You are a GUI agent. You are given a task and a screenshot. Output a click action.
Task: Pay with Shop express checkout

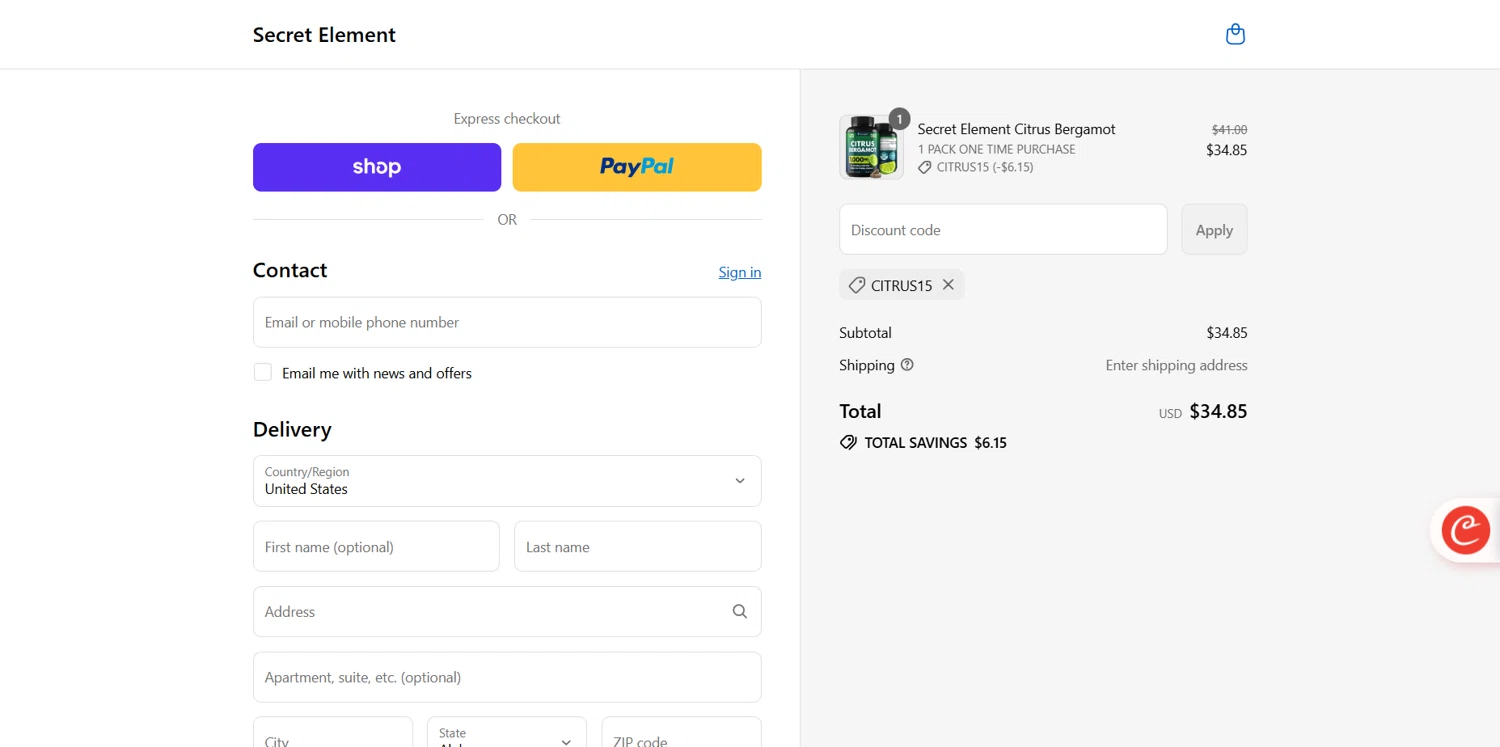[377, 167]
